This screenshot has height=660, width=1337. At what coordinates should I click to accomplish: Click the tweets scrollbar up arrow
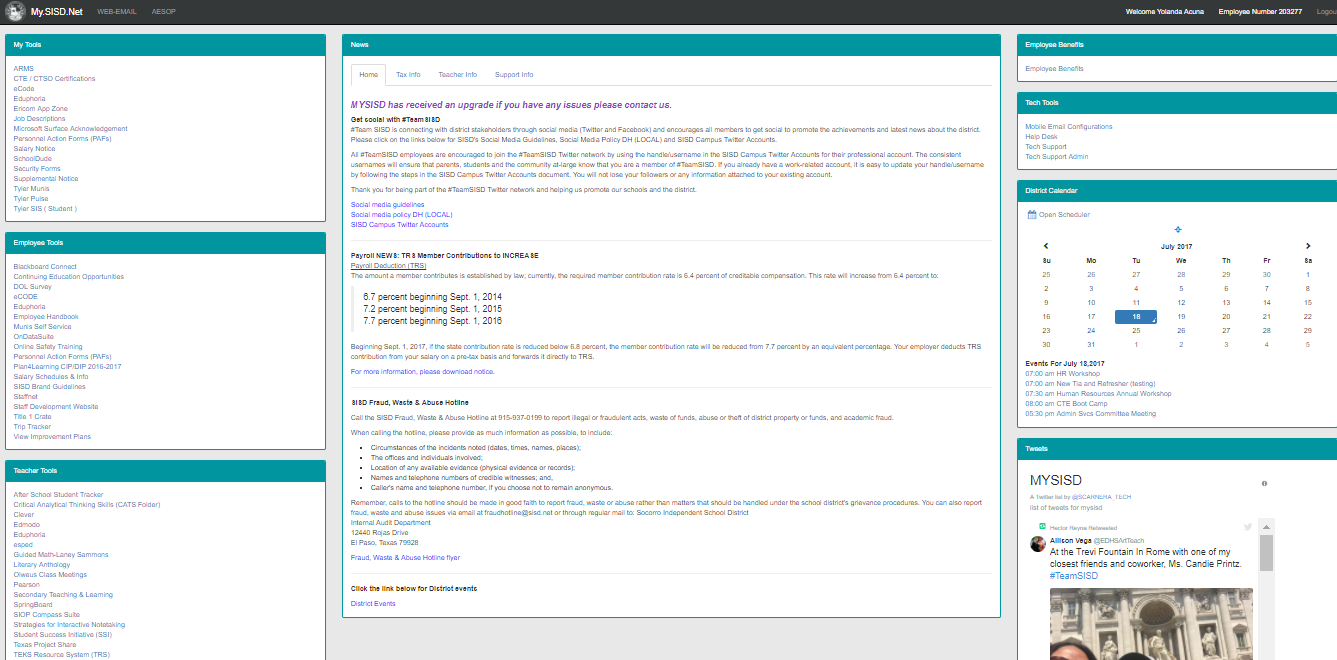pos(1265,526)
